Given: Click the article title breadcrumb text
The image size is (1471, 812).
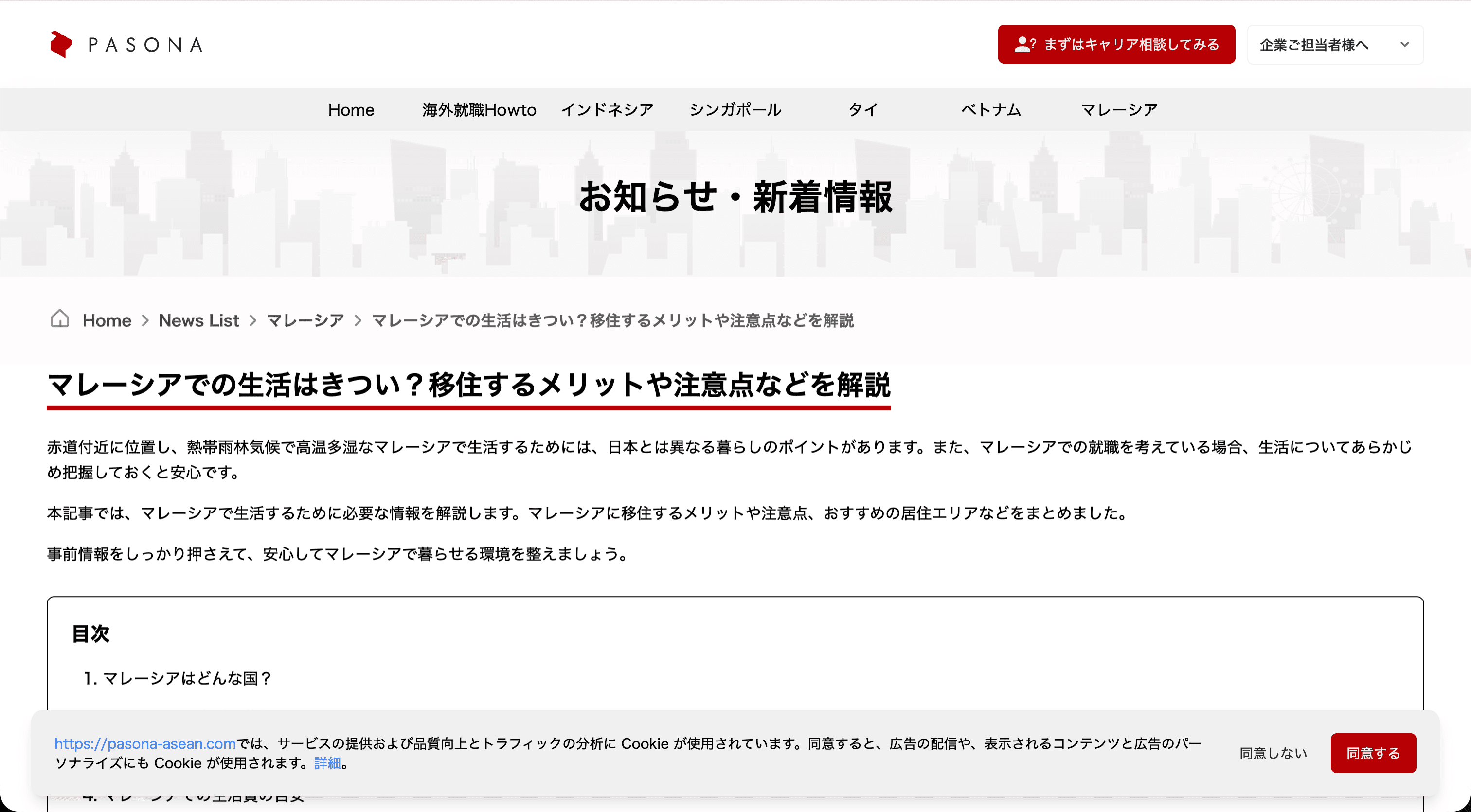Looking at the screenshot, I should (x=613, y=320).
